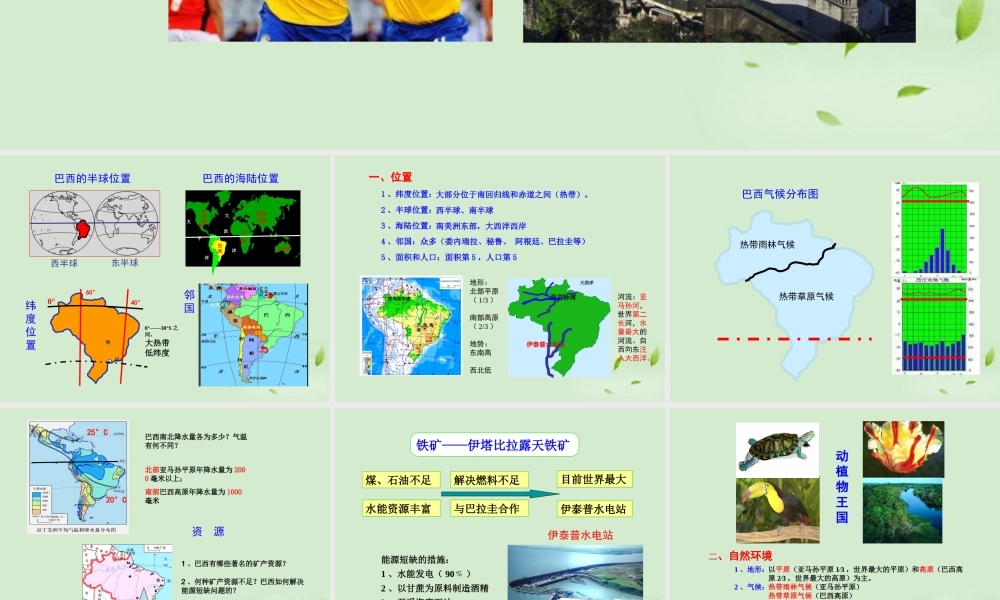Click line 1、纬度位置 about the tropics
The width and height of the screenshot is (1000, 600).
[486, 194]
